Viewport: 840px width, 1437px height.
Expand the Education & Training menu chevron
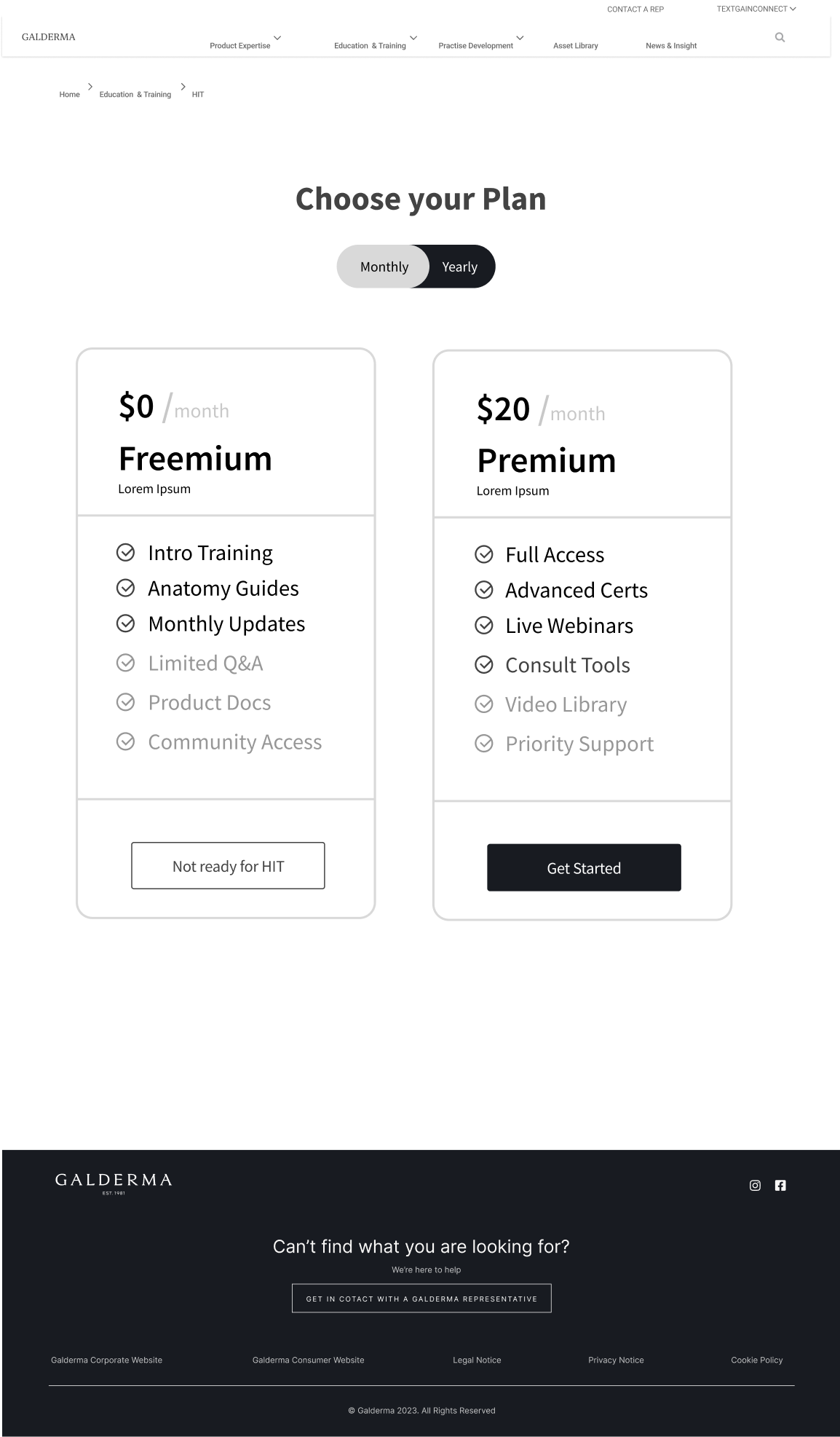[x=413, y=38]
